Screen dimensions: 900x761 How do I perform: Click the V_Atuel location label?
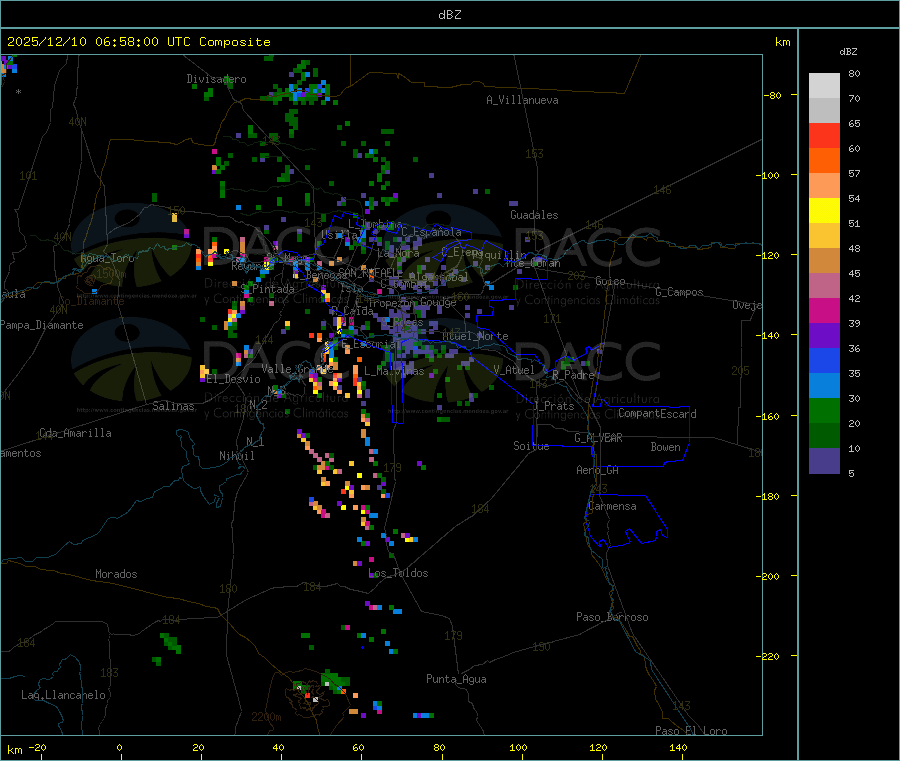(x=514, y=370)
